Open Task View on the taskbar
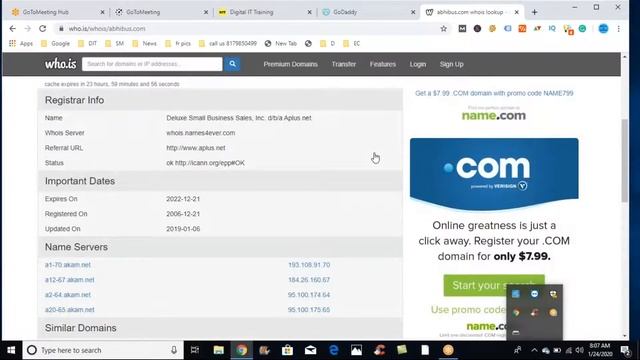The image size is (640, 360). 195,350
